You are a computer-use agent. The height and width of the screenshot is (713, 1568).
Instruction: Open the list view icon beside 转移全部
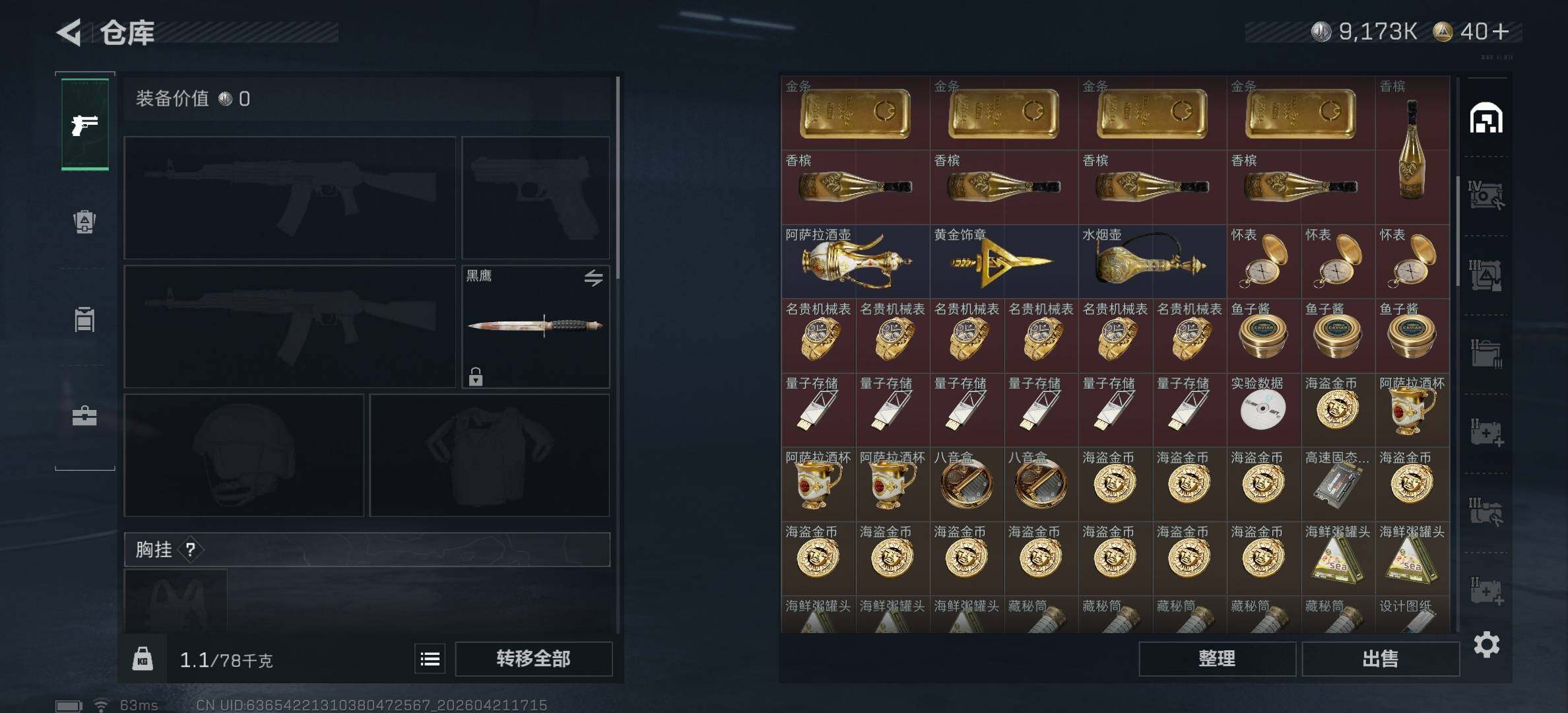pyautogui.click(x=430, y=659)
